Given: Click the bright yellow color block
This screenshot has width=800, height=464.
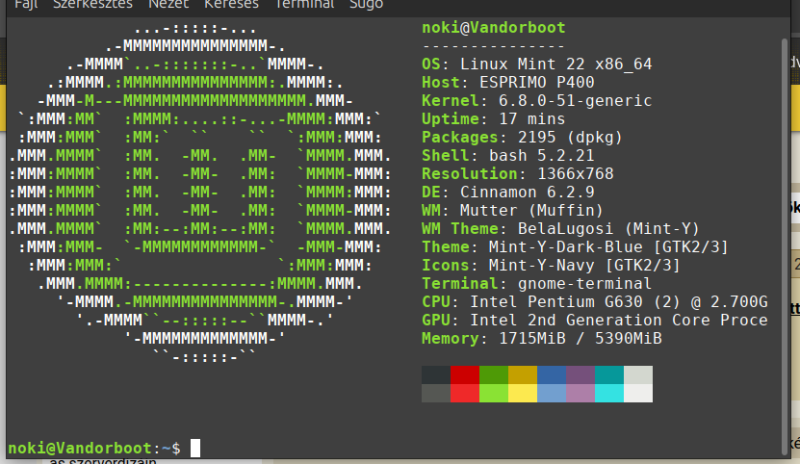Looking at the screenshot, I should pyautogui.click(x=522, y=393).
